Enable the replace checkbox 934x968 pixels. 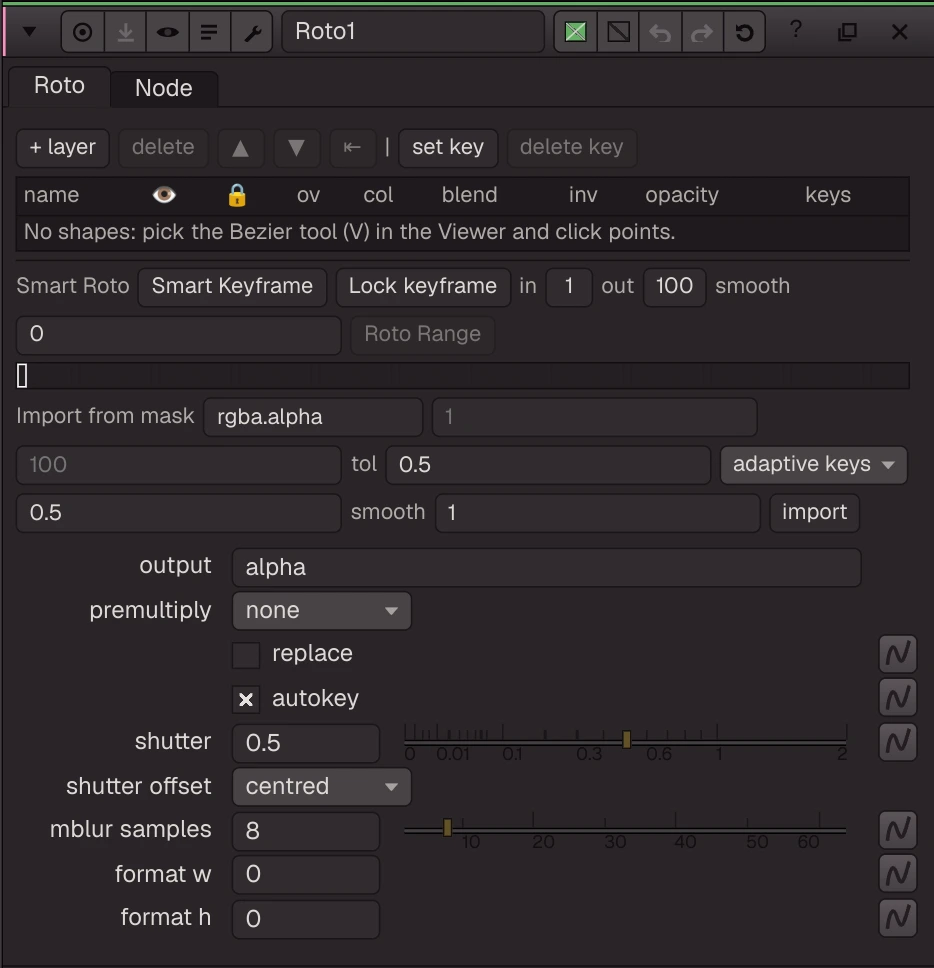click(x=246, y=655)
